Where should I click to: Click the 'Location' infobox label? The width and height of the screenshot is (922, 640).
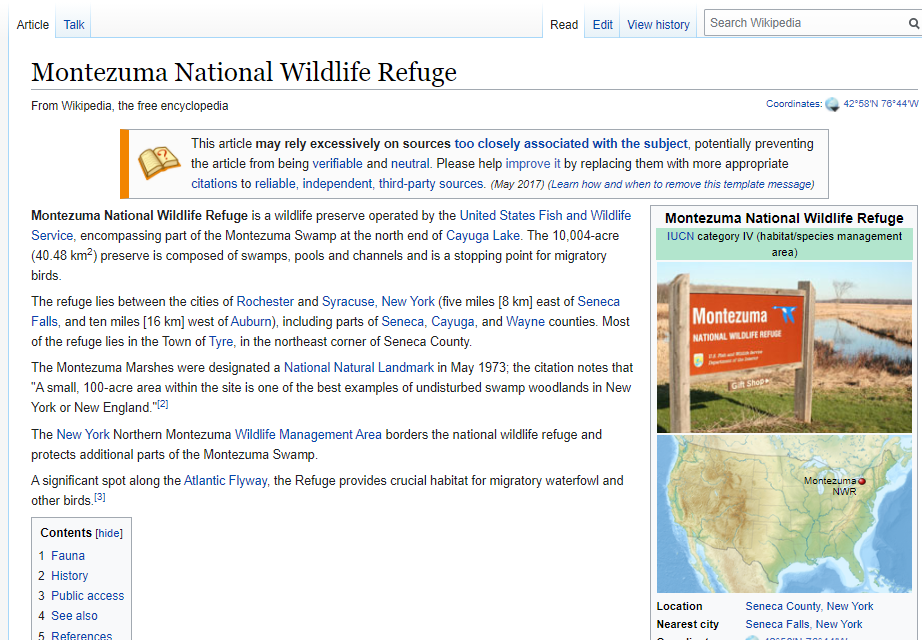click(x=679, y=606)
